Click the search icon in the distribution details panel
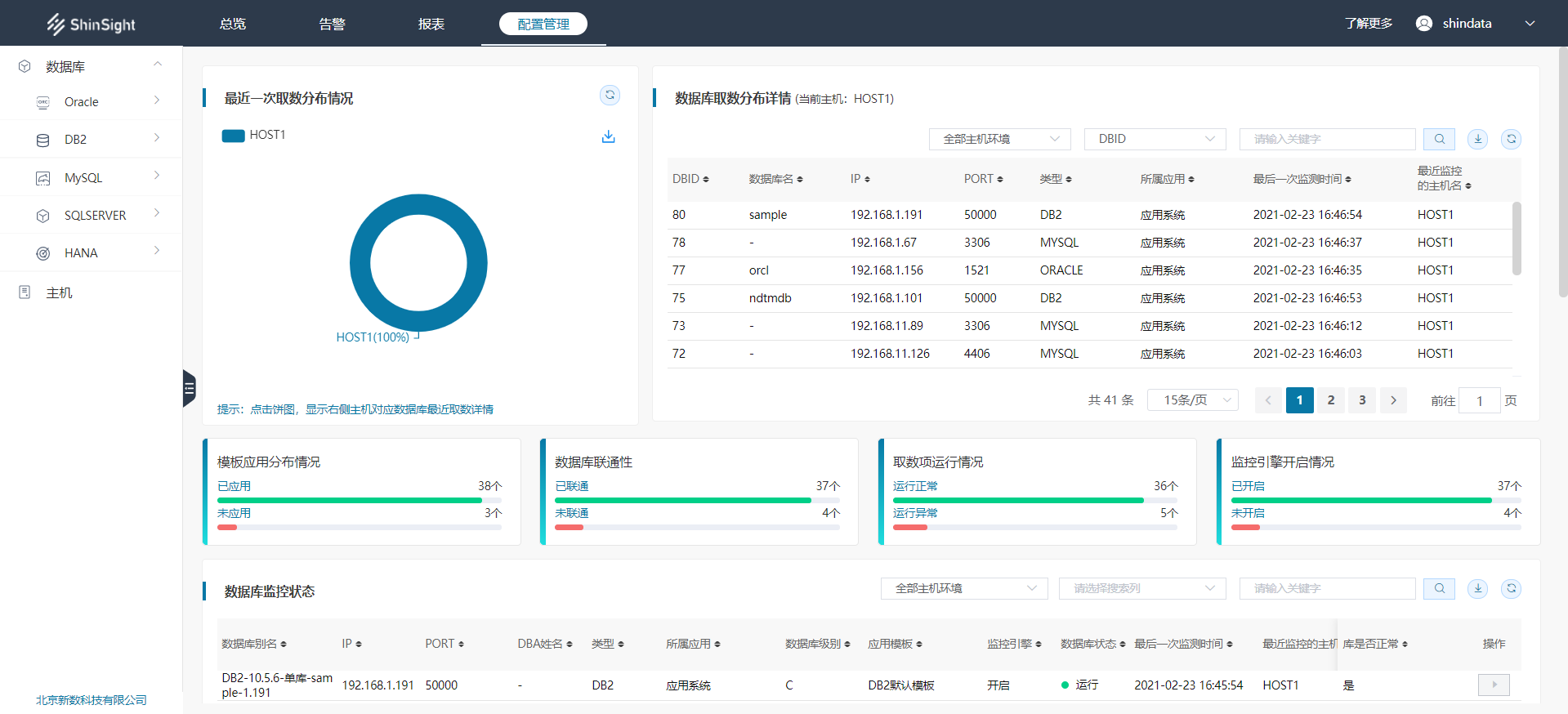Image resolution: width=1568 pixels, height=714 pixels. pyautogui.click(x=1439, y=139)
